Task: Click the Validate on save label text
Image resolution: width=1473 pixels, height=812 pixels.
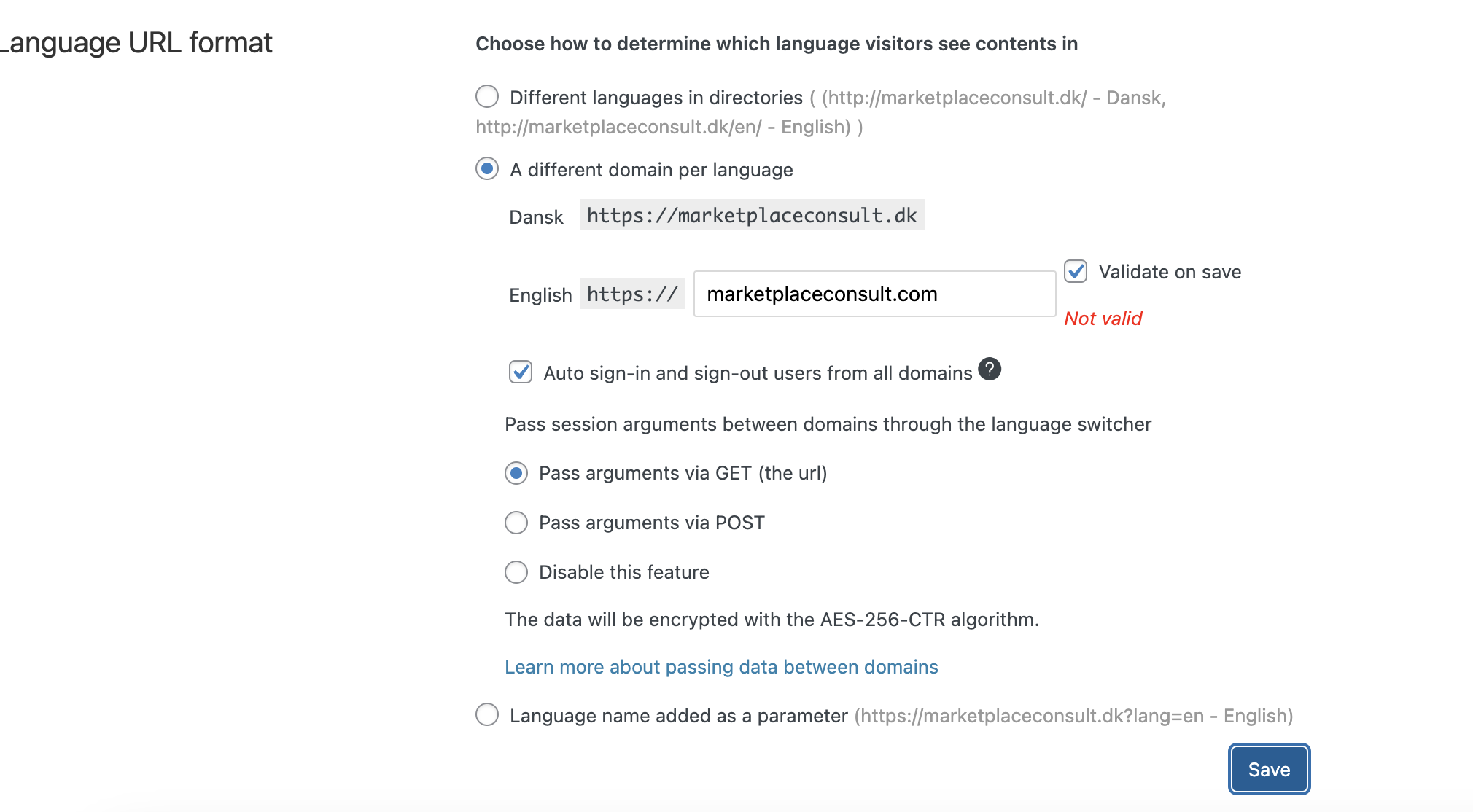Action: [1170, 272]
